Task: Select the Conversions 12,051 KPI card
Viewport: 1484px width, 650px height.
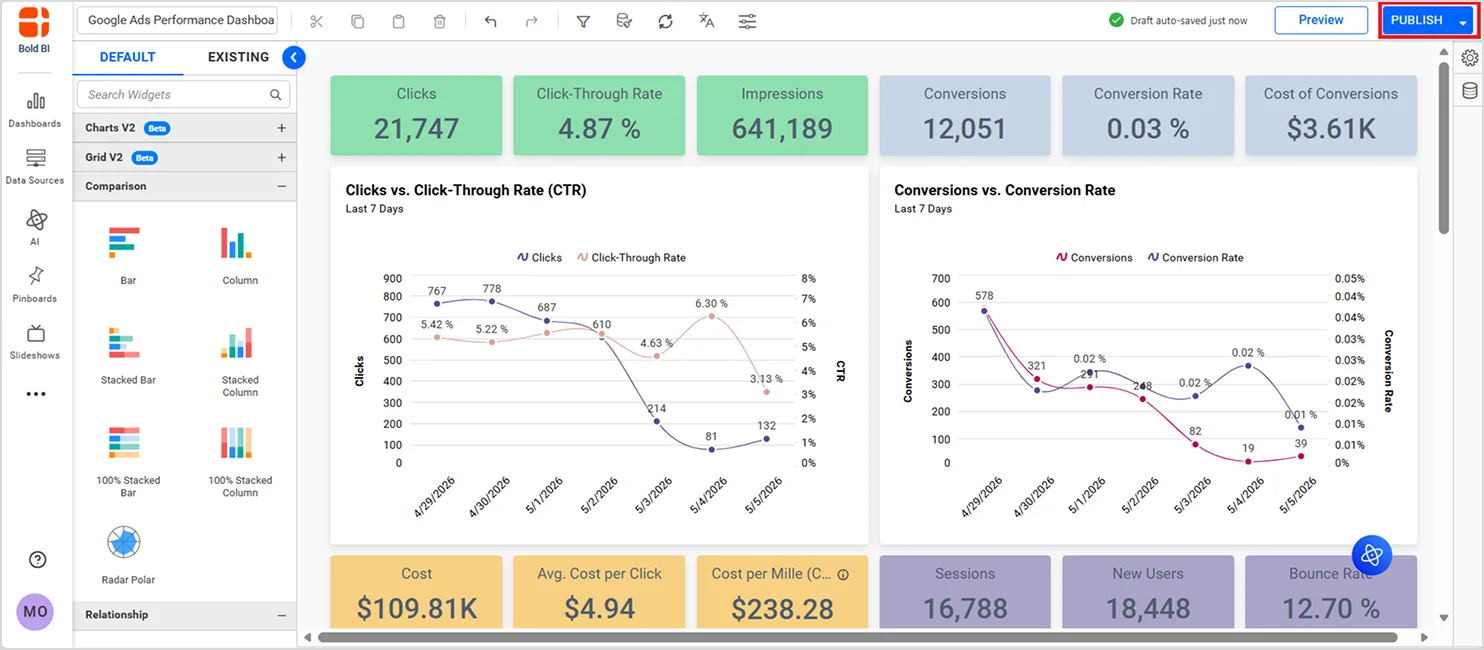Action: coord(965,115)
